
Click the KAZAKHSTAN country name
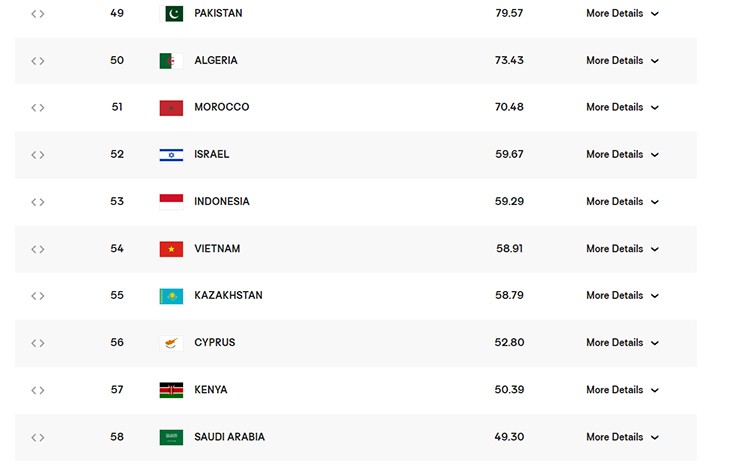[228, 296]
